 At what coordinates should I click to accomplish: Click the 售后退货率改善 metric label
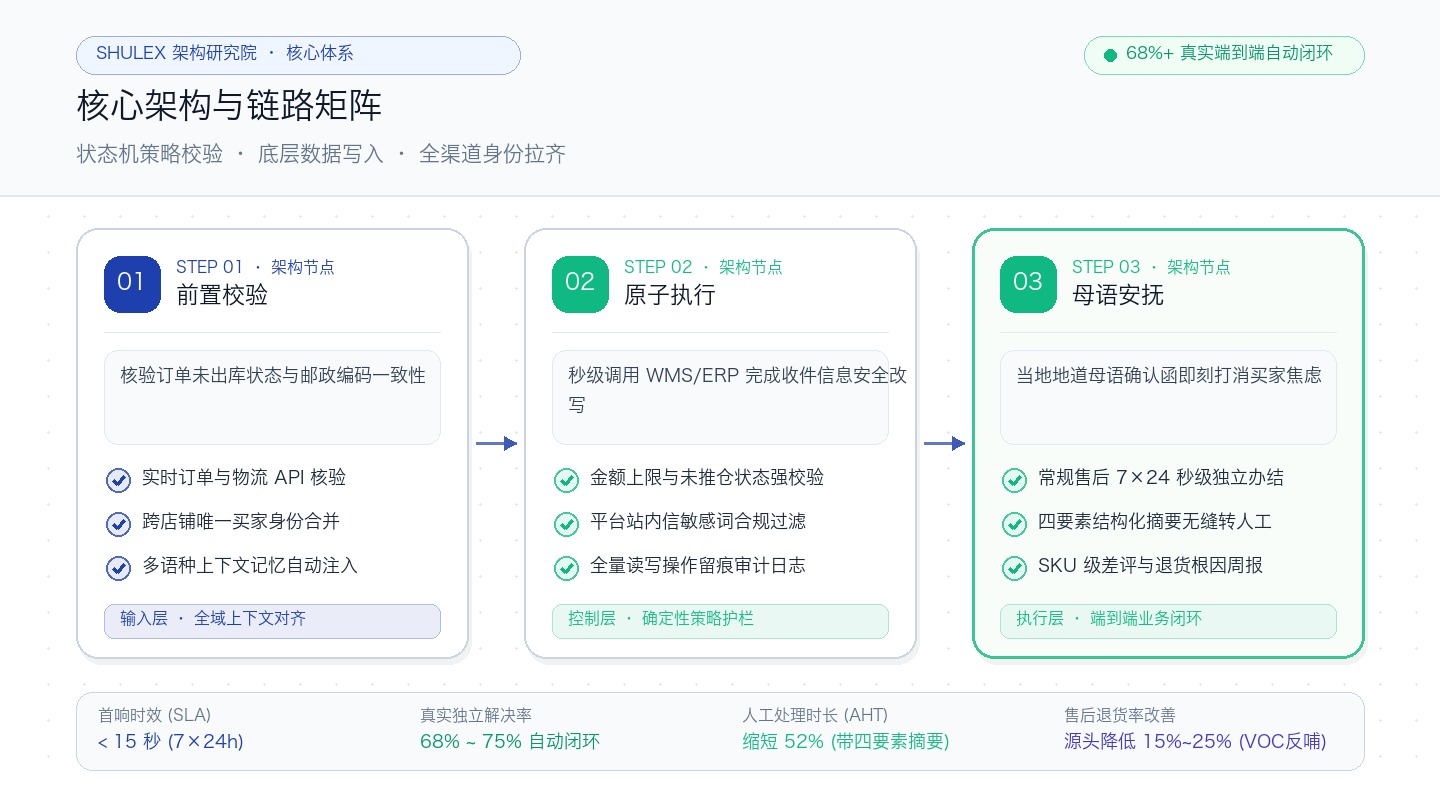click(1120, 715)
